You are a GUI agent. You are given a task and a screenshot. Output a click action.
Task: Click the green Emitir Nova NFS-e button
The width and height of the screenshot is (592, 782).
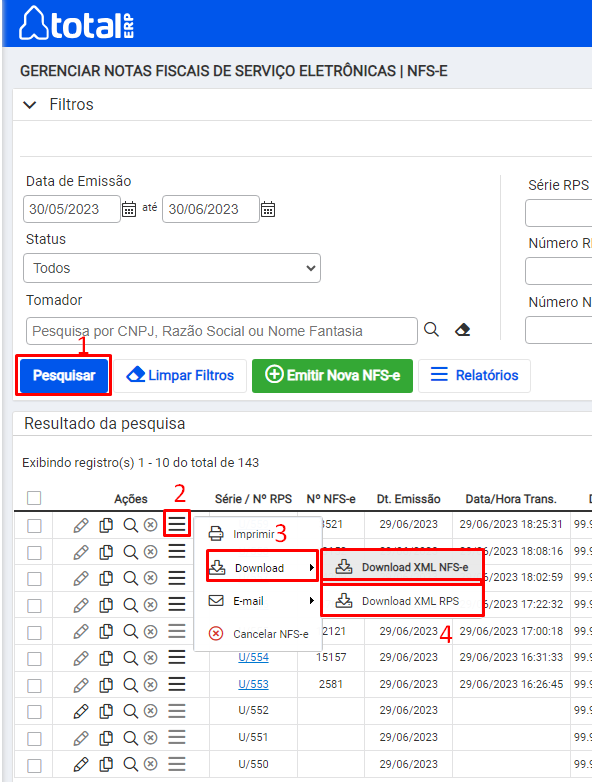pos(332,376)
